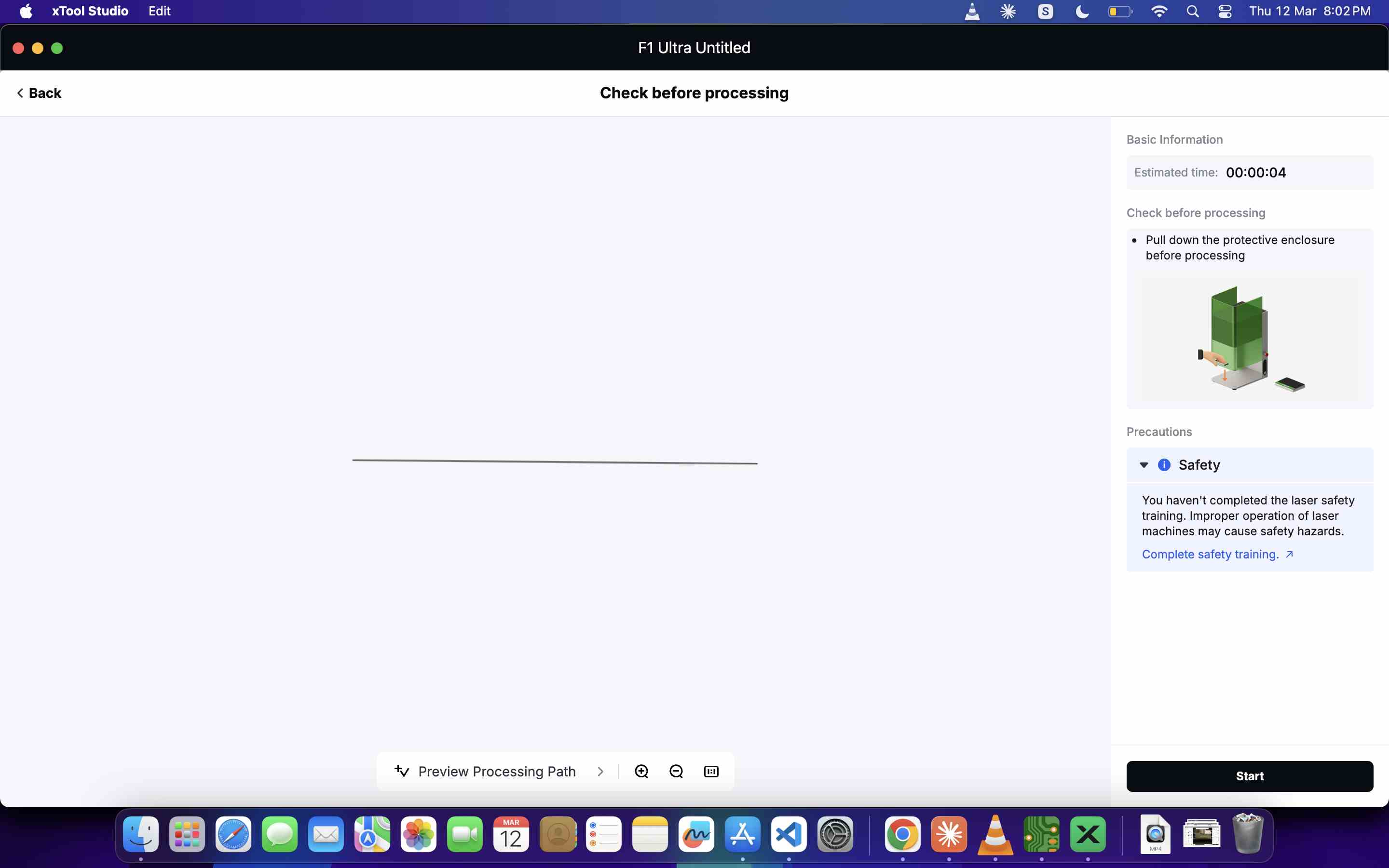Click the Preview Processing Path icon
Image resolution: width=1389 pixels, height=868 pixels.
click(402, 771)
